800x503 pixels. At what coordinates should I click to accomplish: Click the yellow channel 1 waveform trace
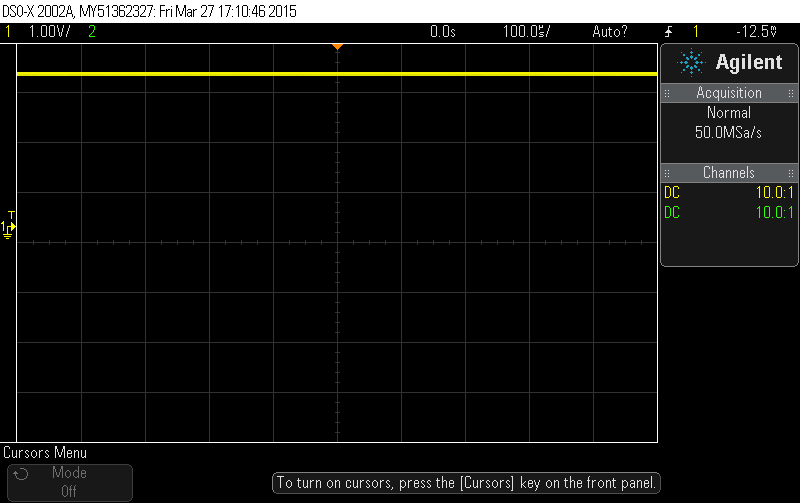pos(337,74)
